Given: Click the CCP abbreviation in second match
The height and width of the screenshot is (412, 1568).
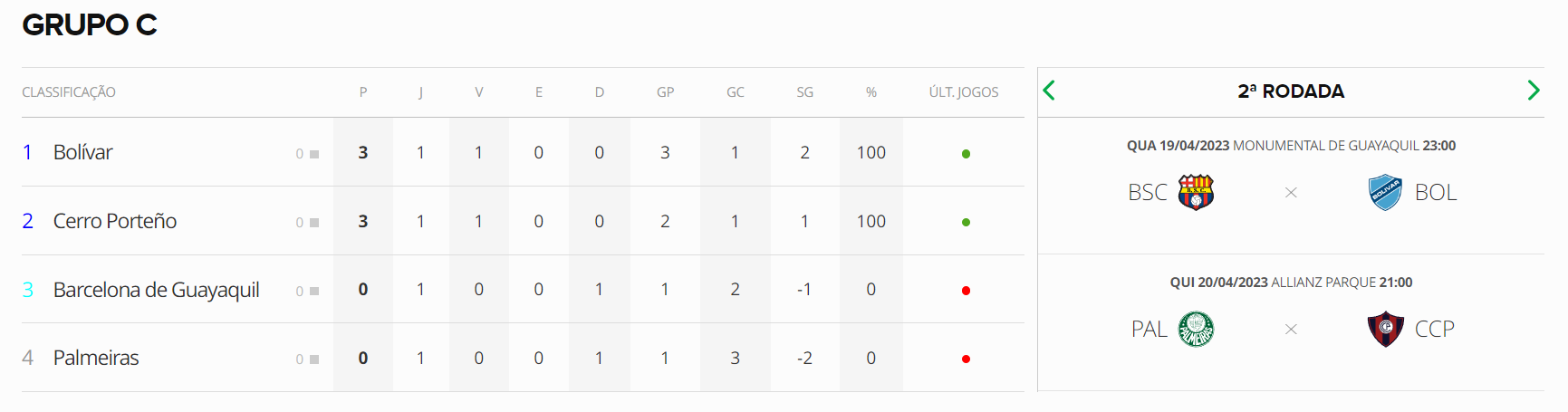Looking at the screenshot, I should click(1435, 329).
